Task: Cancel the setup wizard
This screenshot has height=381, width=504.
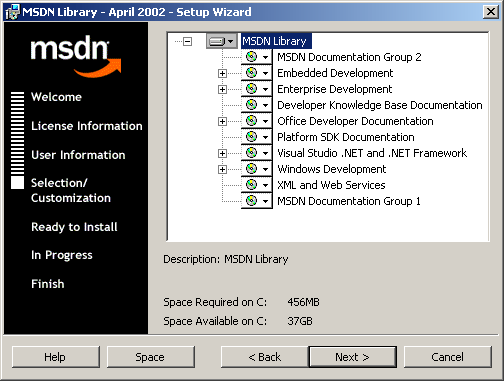Action: [x=448, y=357]
